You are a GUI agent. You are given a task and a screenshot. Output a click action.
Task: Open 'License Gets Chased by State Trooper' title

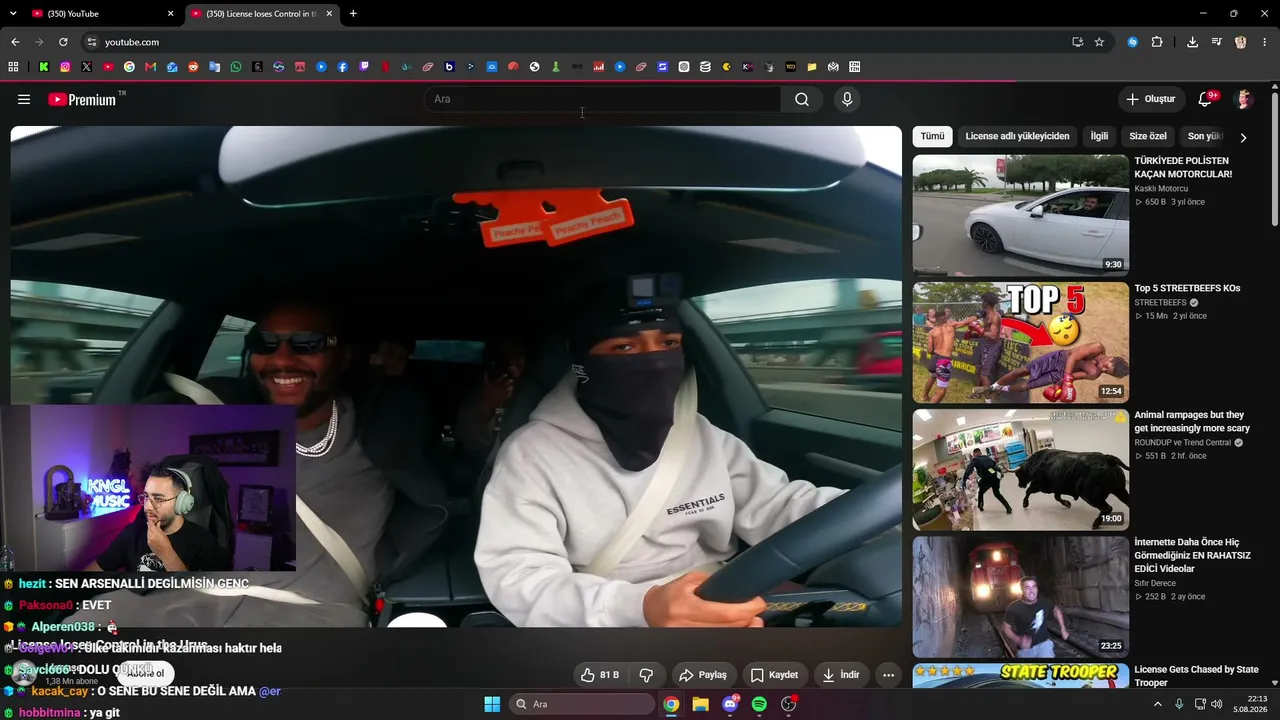1196,676
